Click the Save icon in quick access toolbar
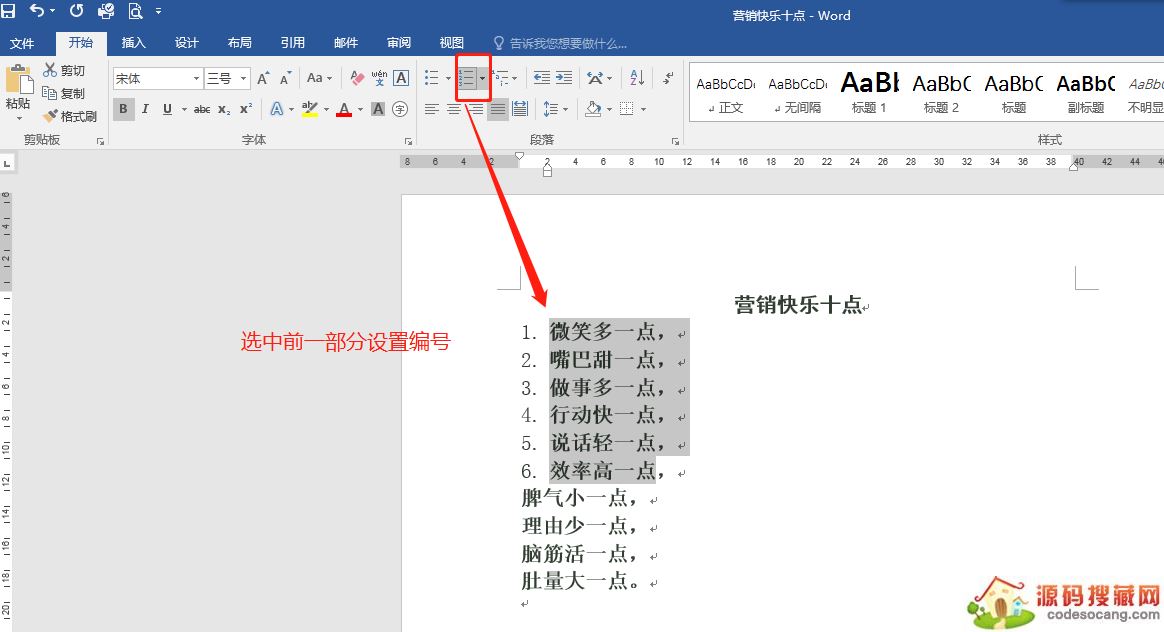 (9, 12)
